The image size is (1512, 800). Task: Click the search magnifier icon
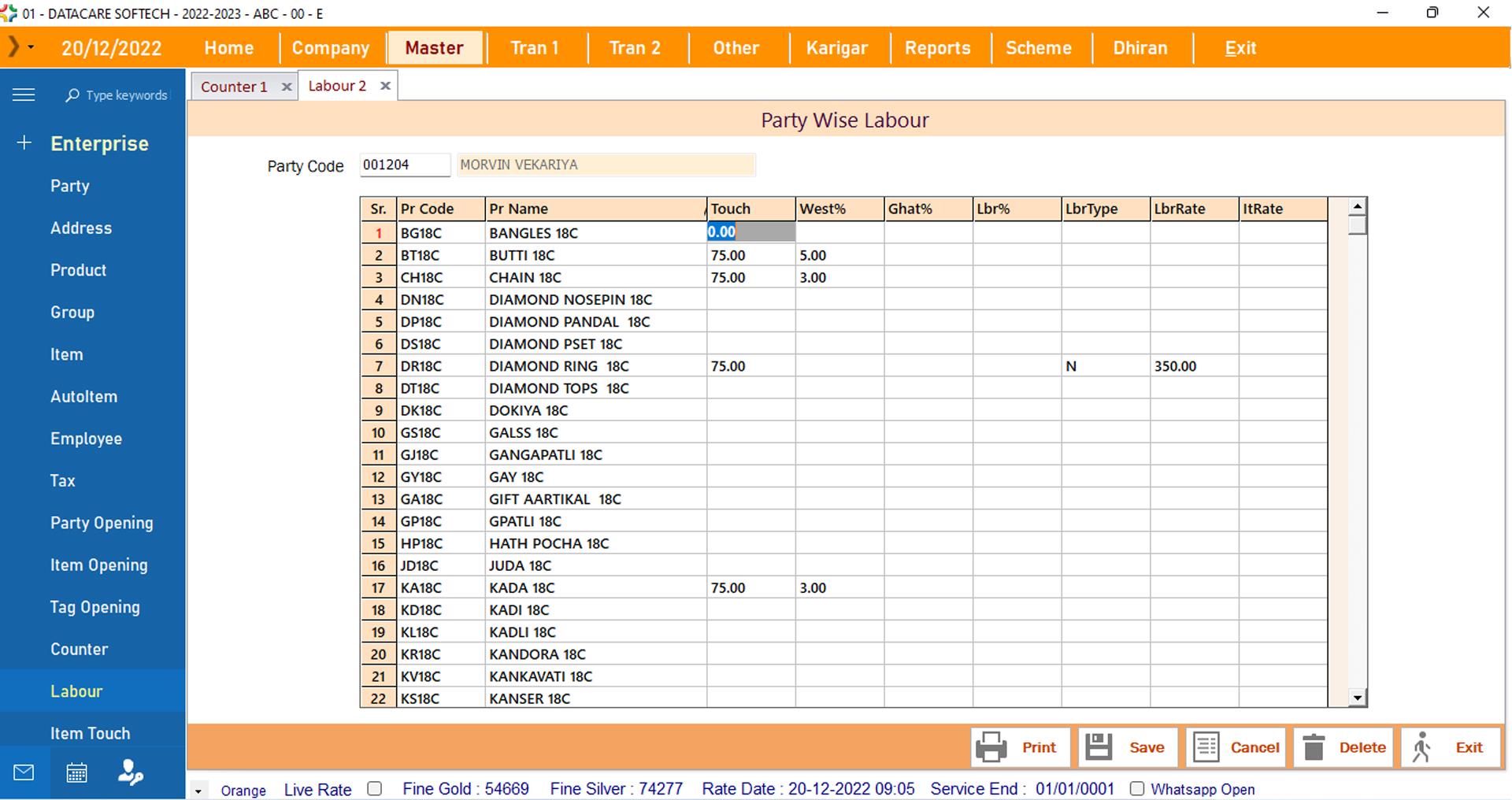click(x=72, y=95)
